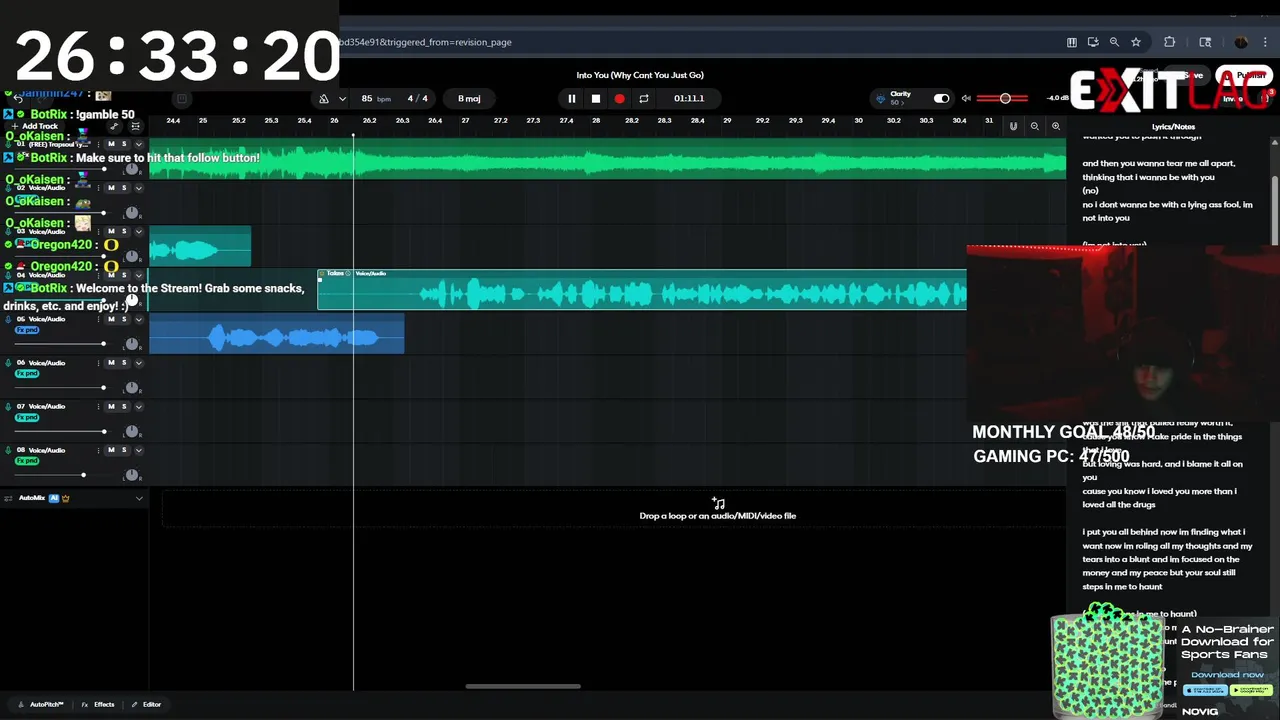The height and width of the screenshot is (720, 1280).
Task: Expand track 05 with its chevron
Action: 139,319
